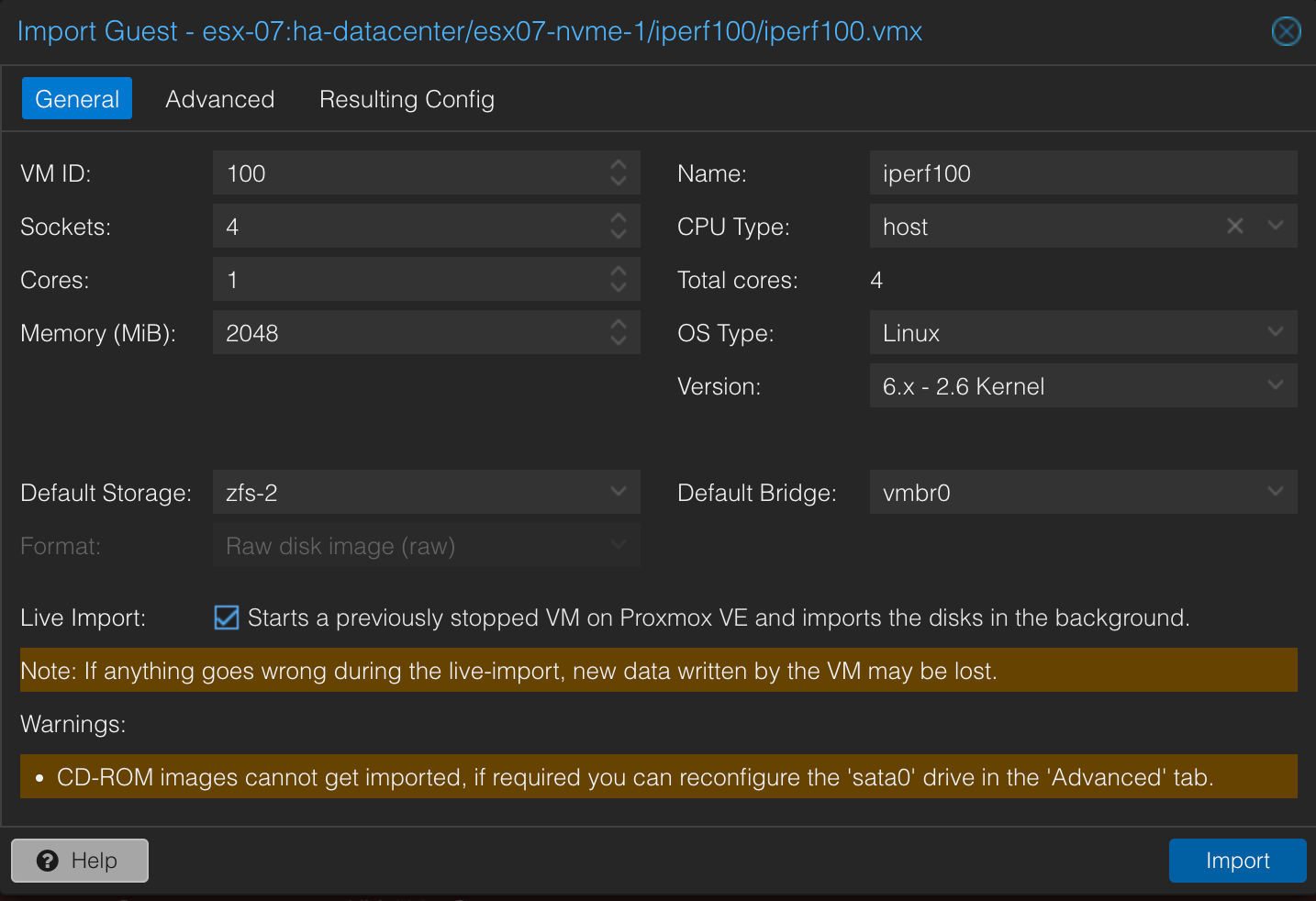Click inside the Name field showing iperf100
This screenshot has height=901, width=1316.
pyautogui.click(x=1055, y=172)
